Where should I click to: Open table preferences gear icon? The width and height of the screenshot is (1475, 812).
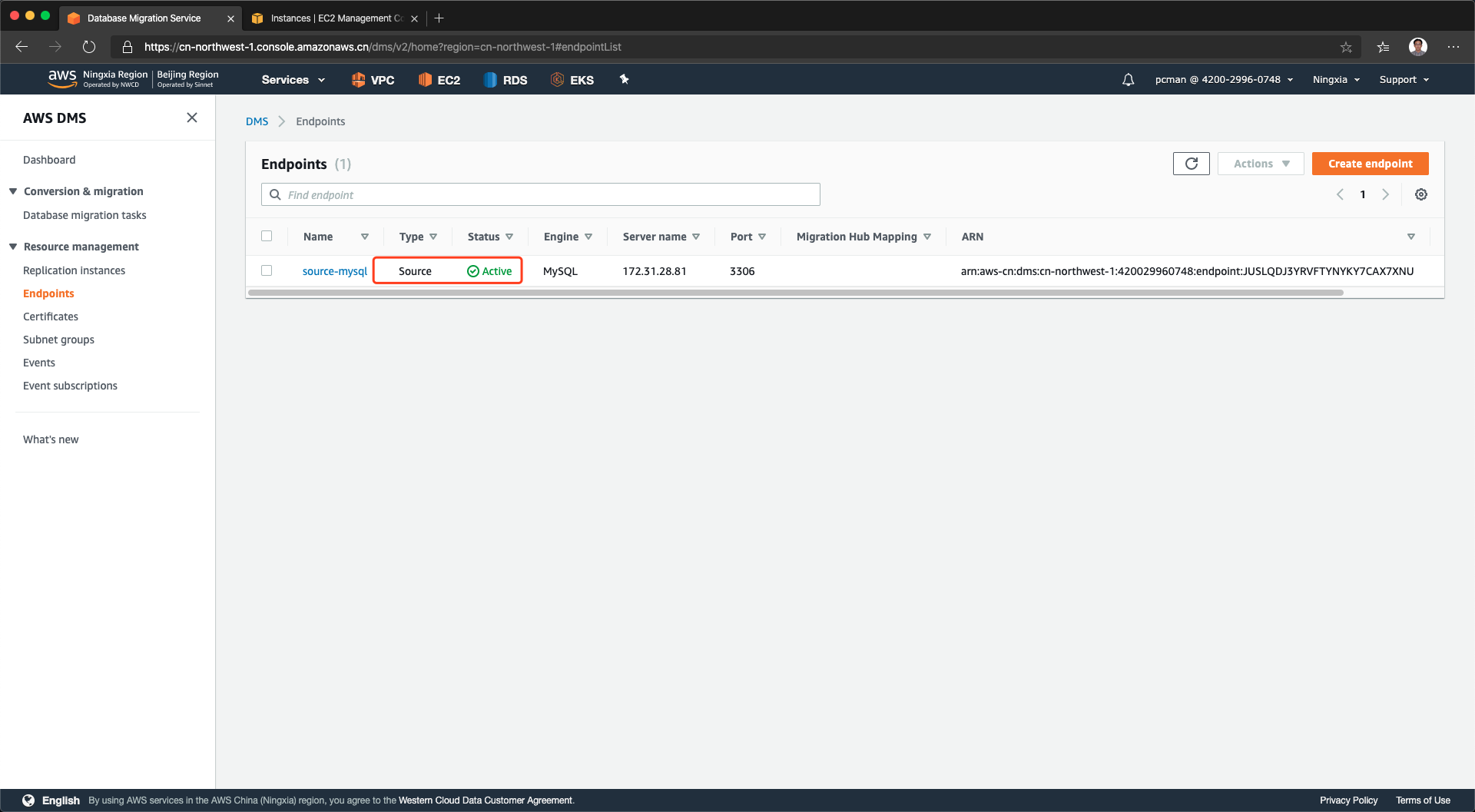pos(1421,195)
